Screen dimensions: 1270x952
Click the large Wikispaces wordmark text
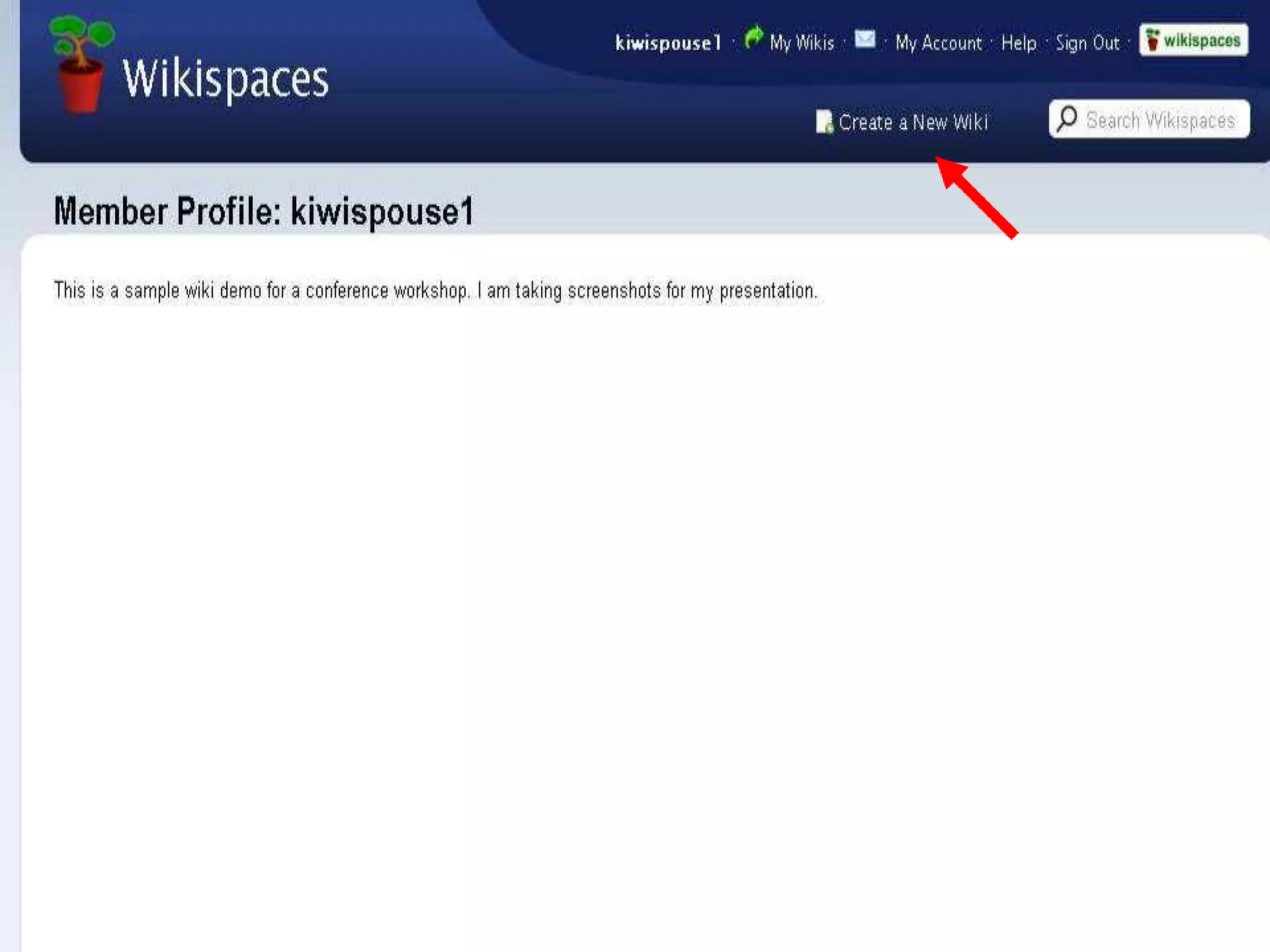[x=225, y=79]
